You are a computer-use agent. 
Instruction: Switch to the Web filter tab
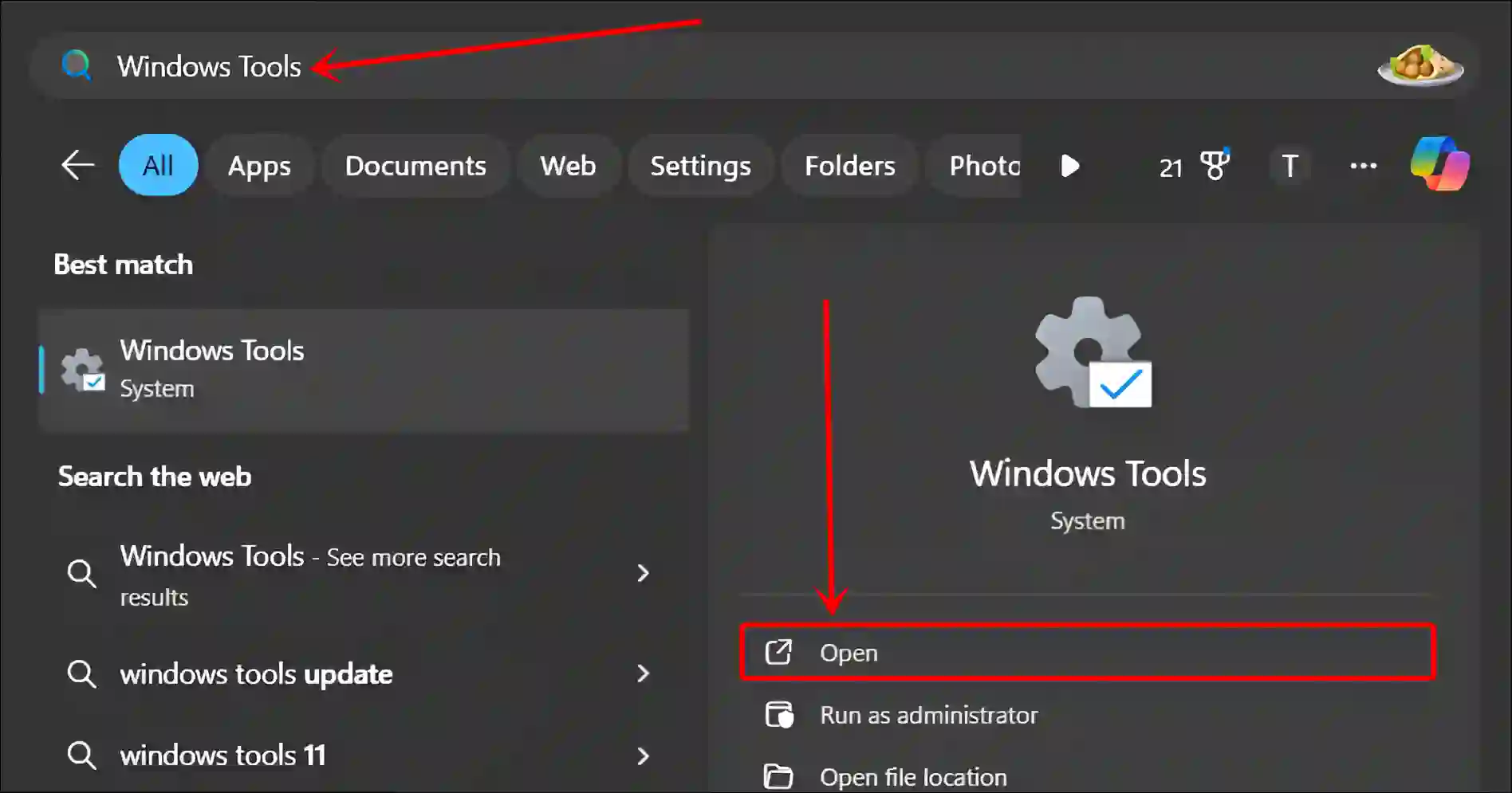coord(568,166)
